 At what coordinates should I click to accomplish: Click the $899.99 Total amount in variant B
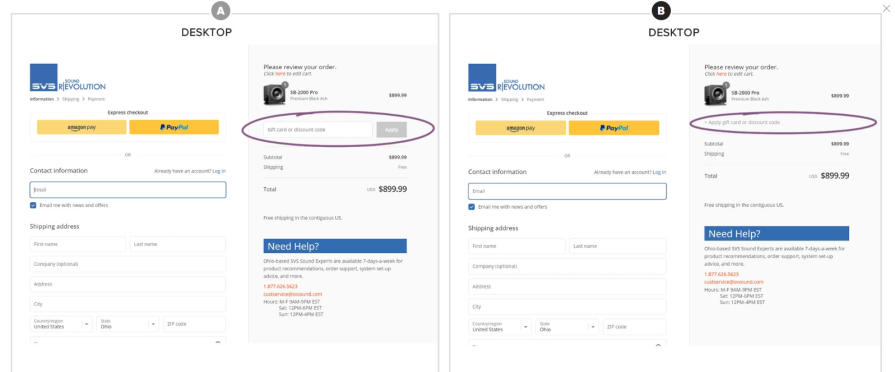[x=834, y=176]
